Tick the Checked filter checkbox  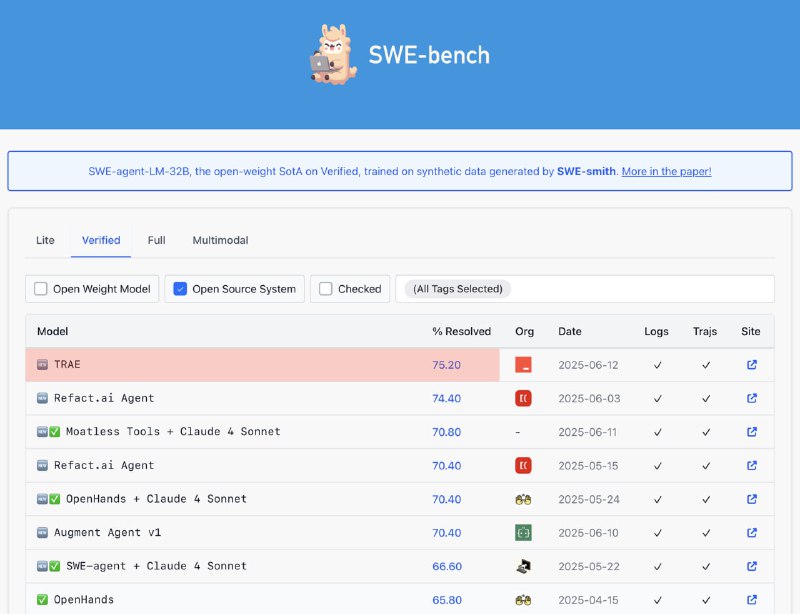(326, 289)
